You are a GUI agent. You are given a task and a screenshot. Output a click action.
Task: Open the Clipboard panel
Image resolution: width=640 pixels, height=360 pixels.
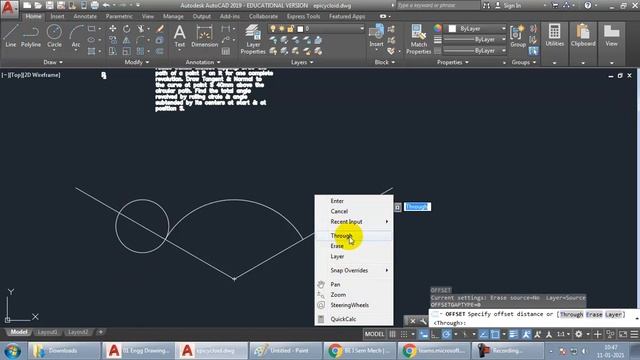(x=583, y=35)
